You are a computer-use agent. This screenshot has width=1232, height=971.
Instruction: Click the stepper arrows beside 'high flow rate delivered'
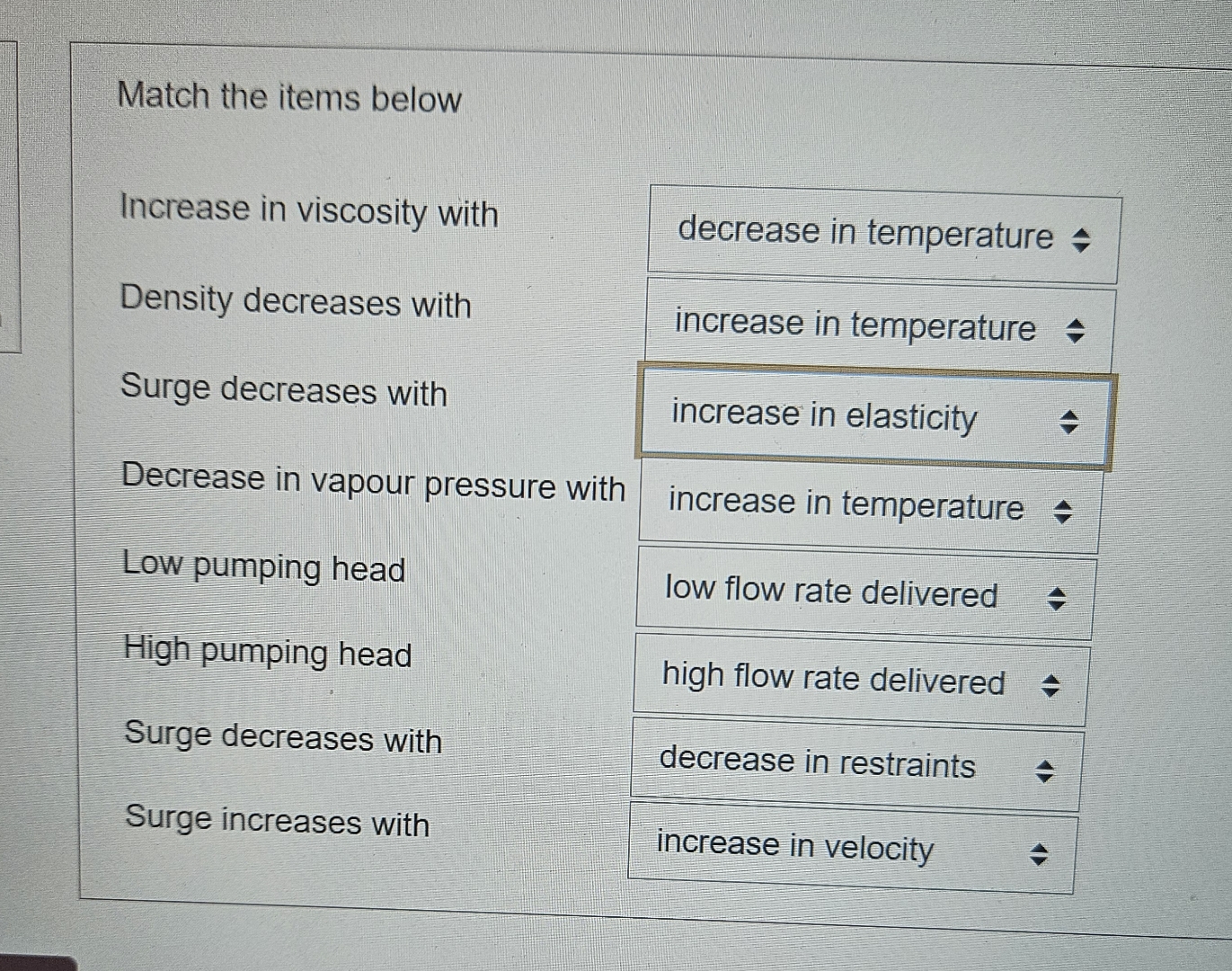pyautogui.click(x=1051, y=684)
